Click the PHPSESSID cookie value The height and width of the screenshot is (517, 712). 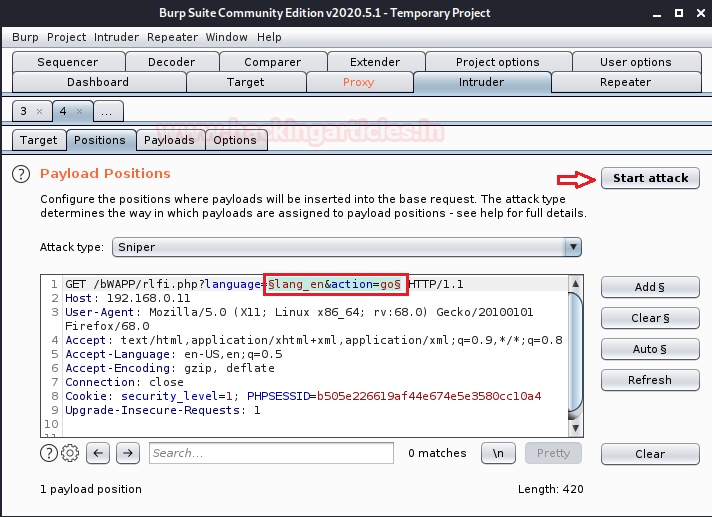click(x=429, y=396)
